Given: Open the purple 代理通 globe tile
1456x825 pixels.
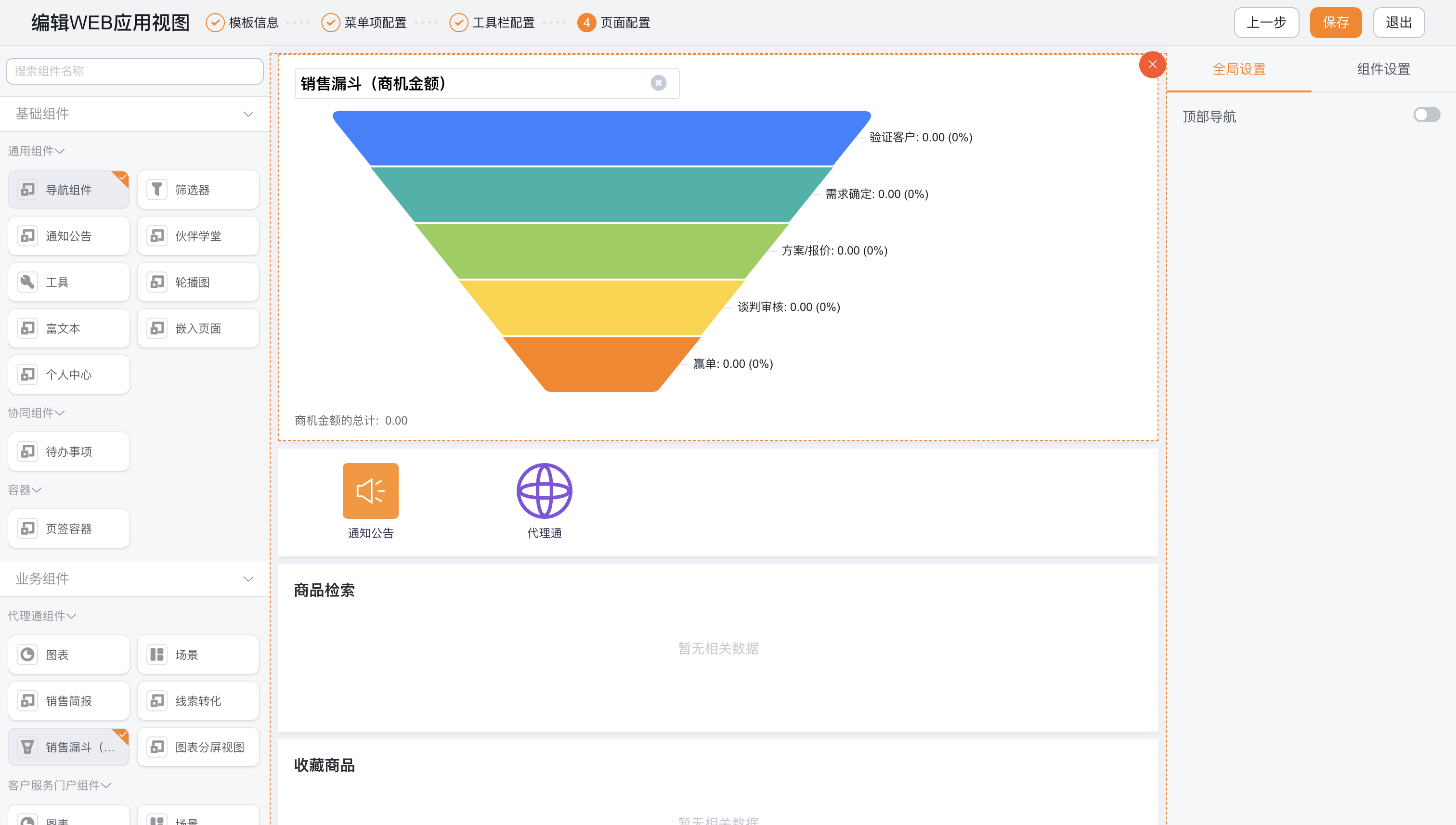Looking at the screenshot, I should pyautogui.click(x=544, y=490).
